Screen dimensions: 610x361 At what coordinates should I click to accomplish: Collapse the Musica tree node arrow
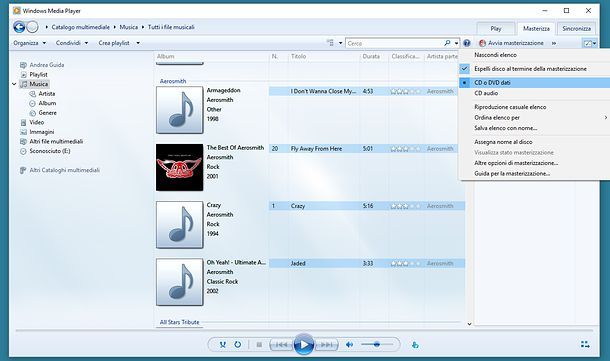14,84
